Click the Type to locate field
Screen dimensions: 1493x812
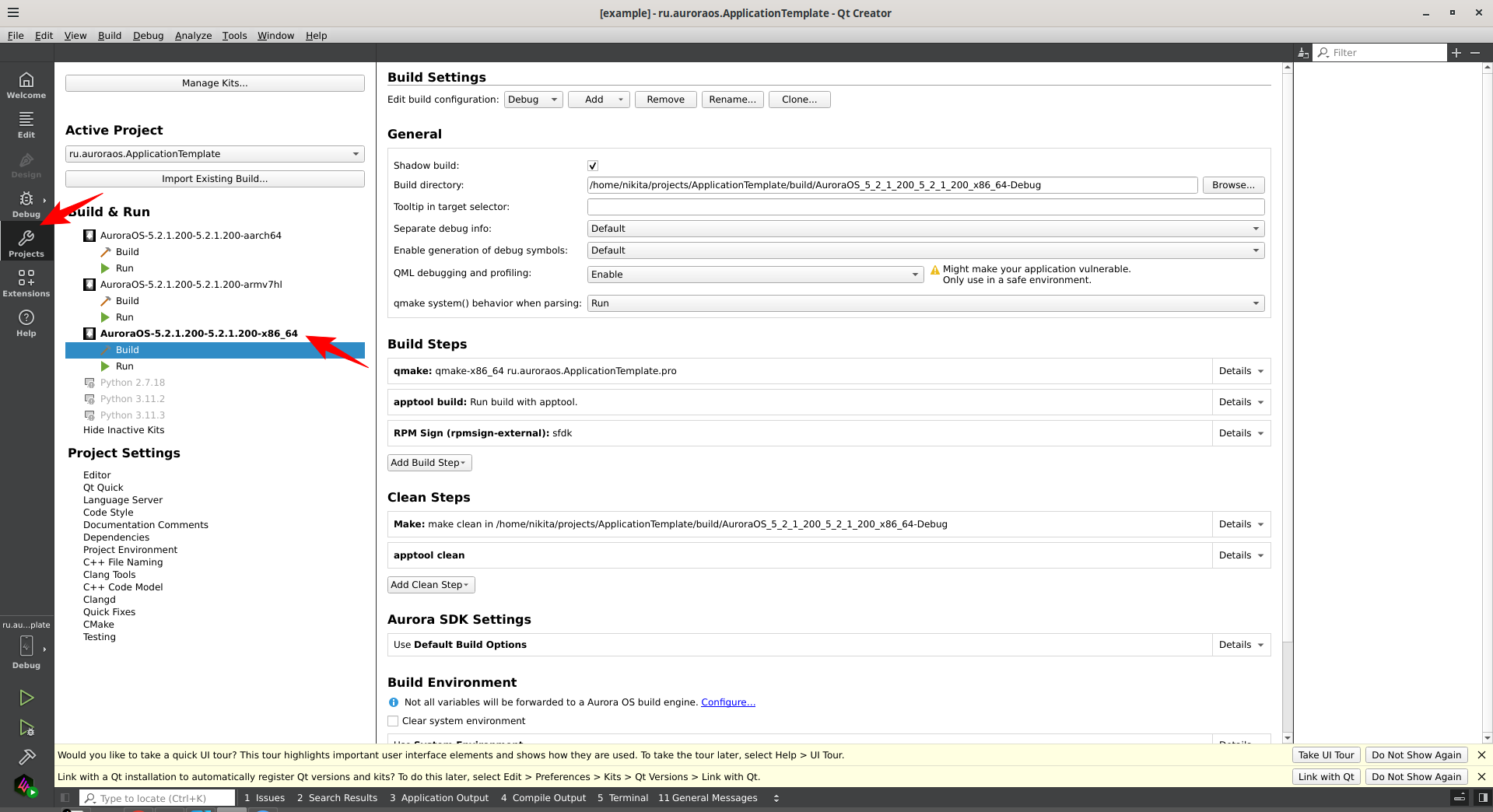(159, 798)
